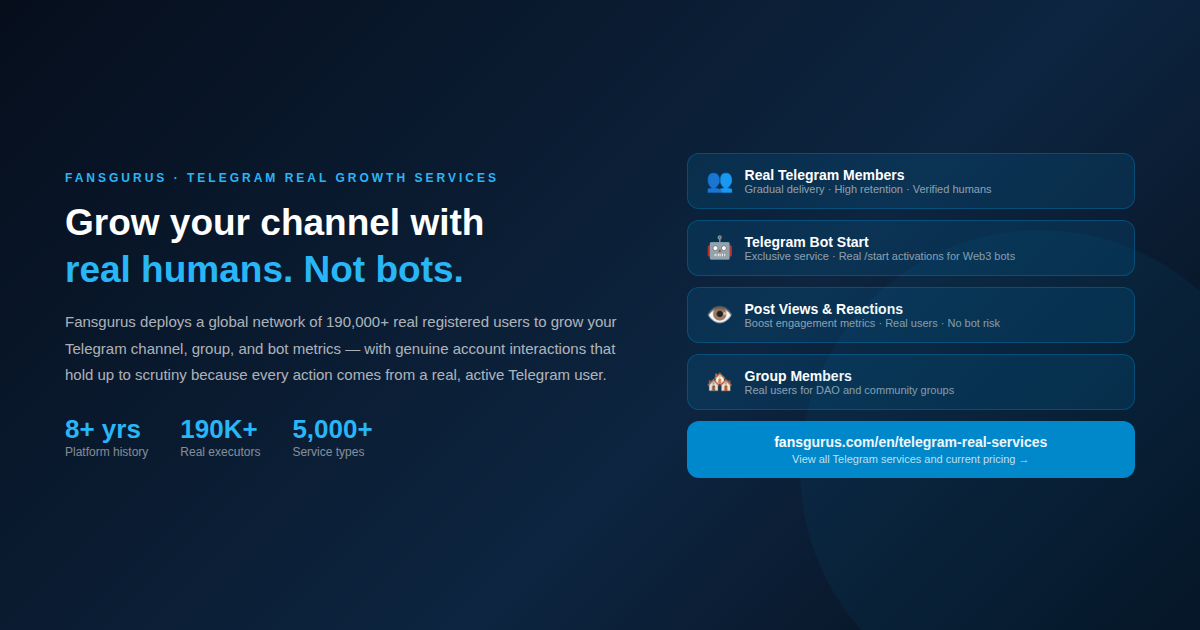
Task: Click the '8+ yrs' platform history stat
Action: pos(103,429)
